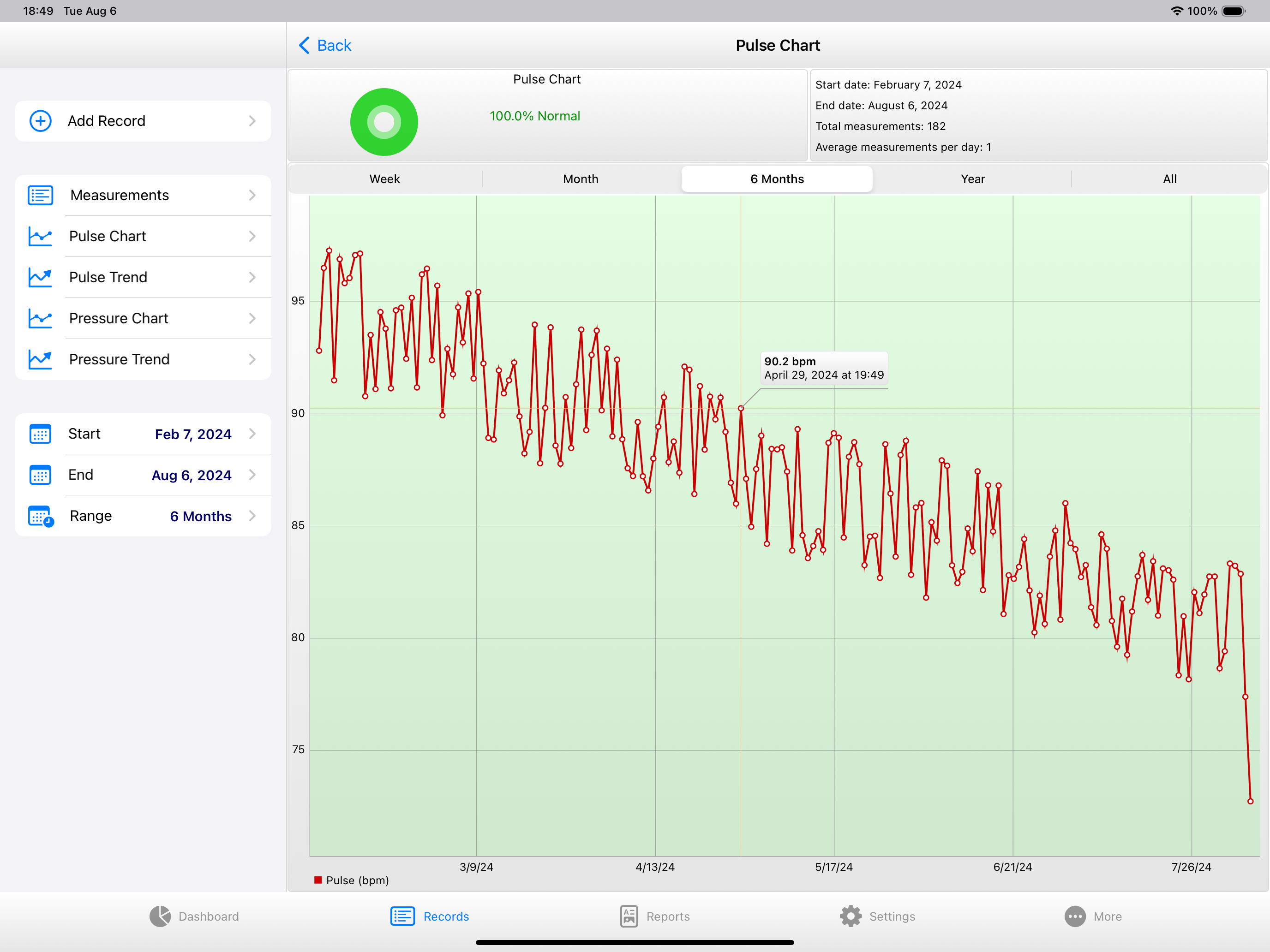
Task: Click the 4/13/24 axis label
Action: pos(655,867)
